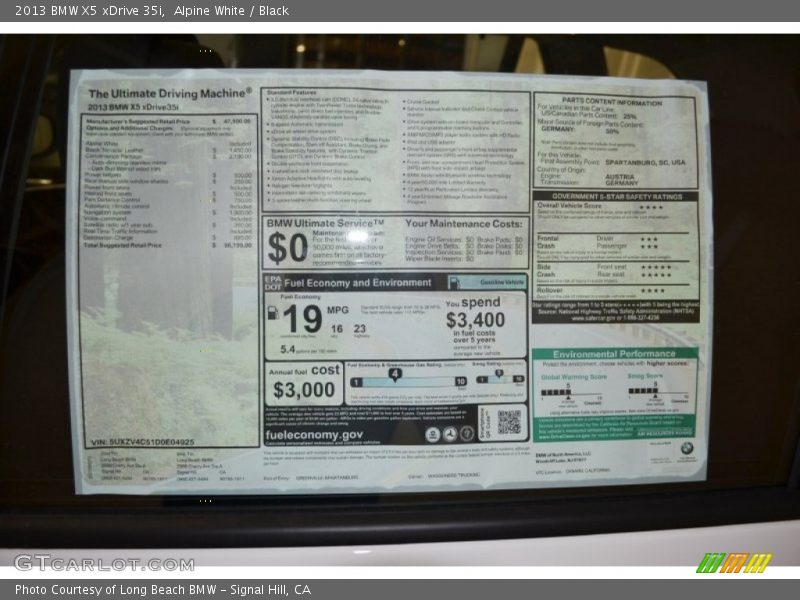Click the GTCARLOT.COM watermark logo

90,562
